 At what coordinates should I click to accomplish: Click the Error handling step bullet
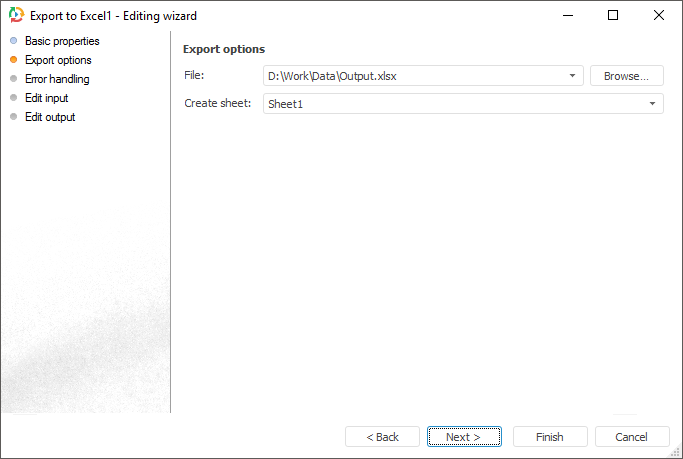click(x=13, y=79)
